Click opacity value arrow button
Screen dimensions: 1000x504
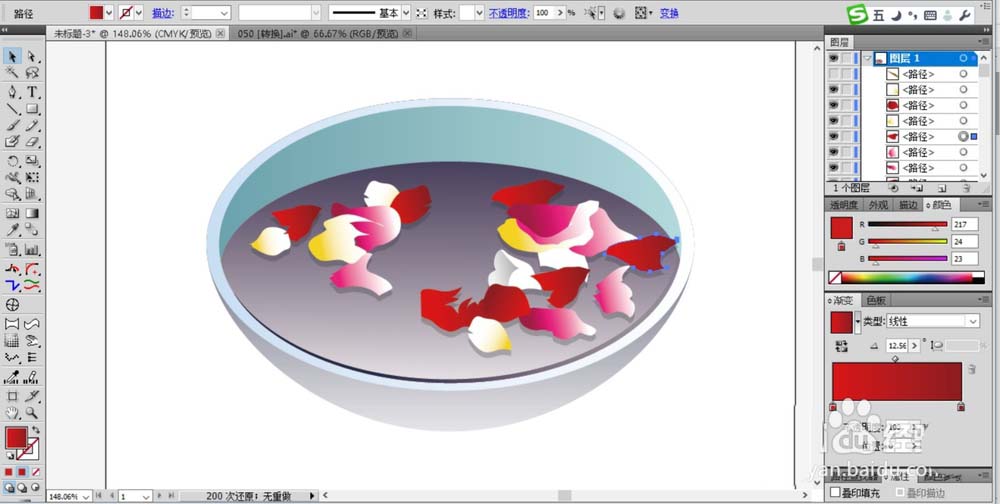pos(560,13)
